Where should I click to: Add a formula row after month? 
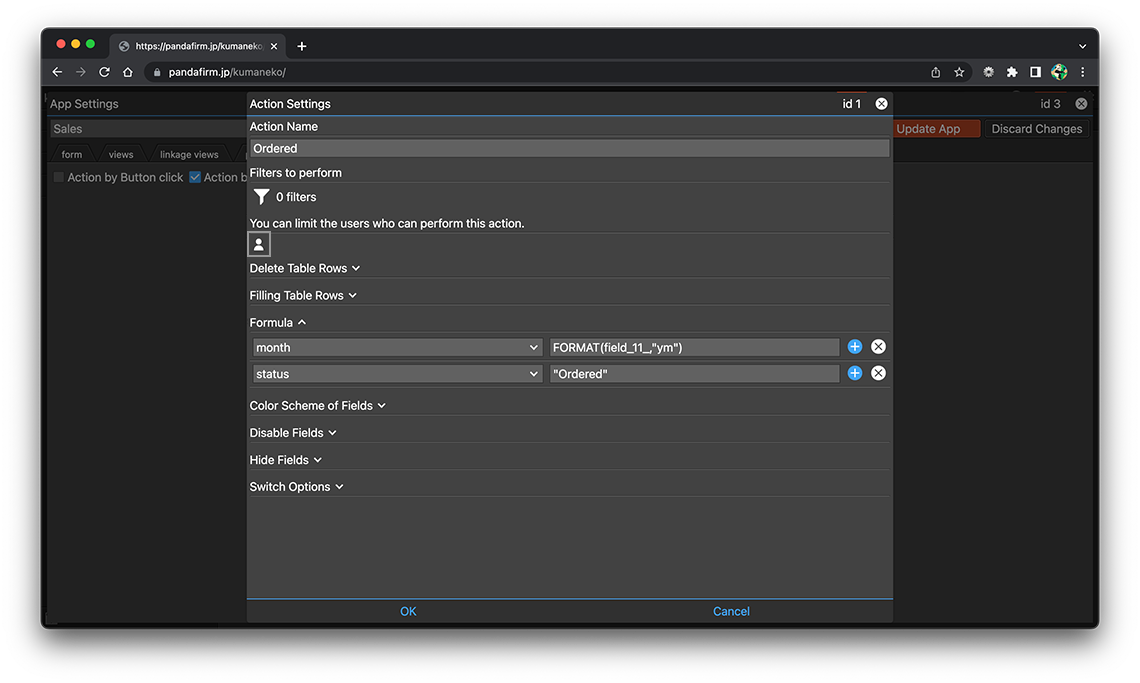tap(855, 347)
